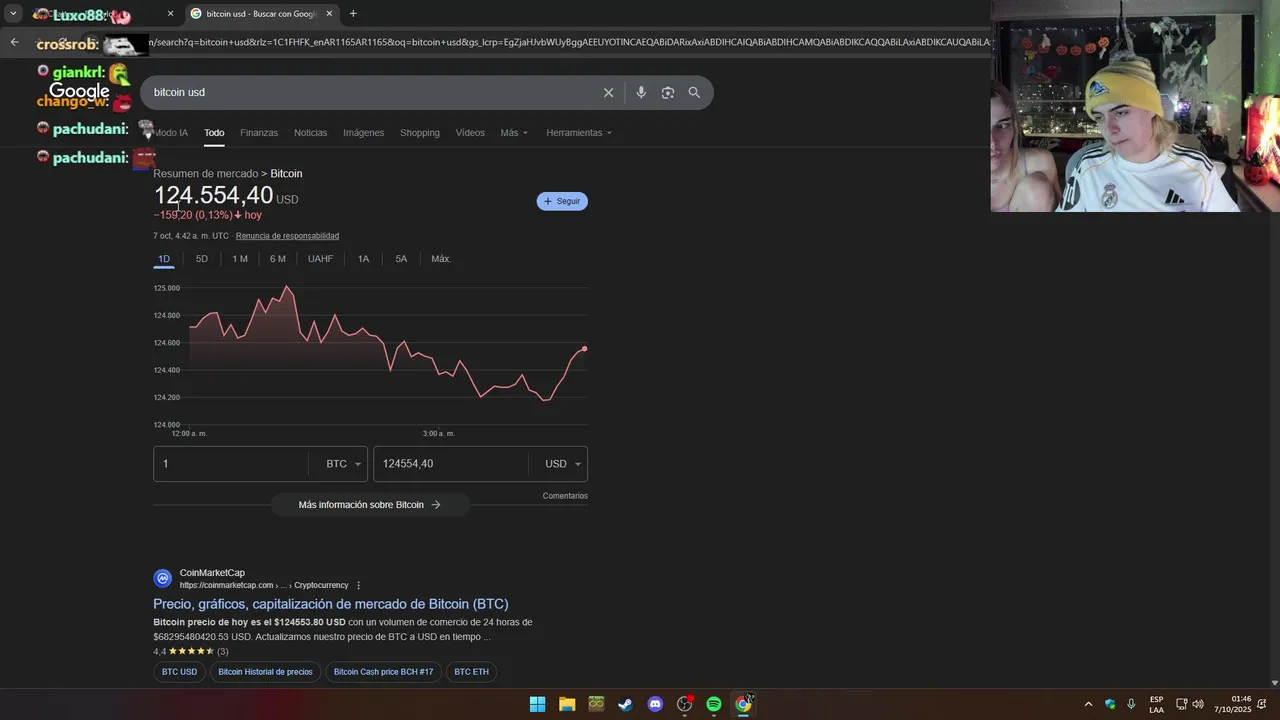This screenshot has width=1280, height=720.
Task: Click the microphone tray icon
Action: pos(1131,704)
